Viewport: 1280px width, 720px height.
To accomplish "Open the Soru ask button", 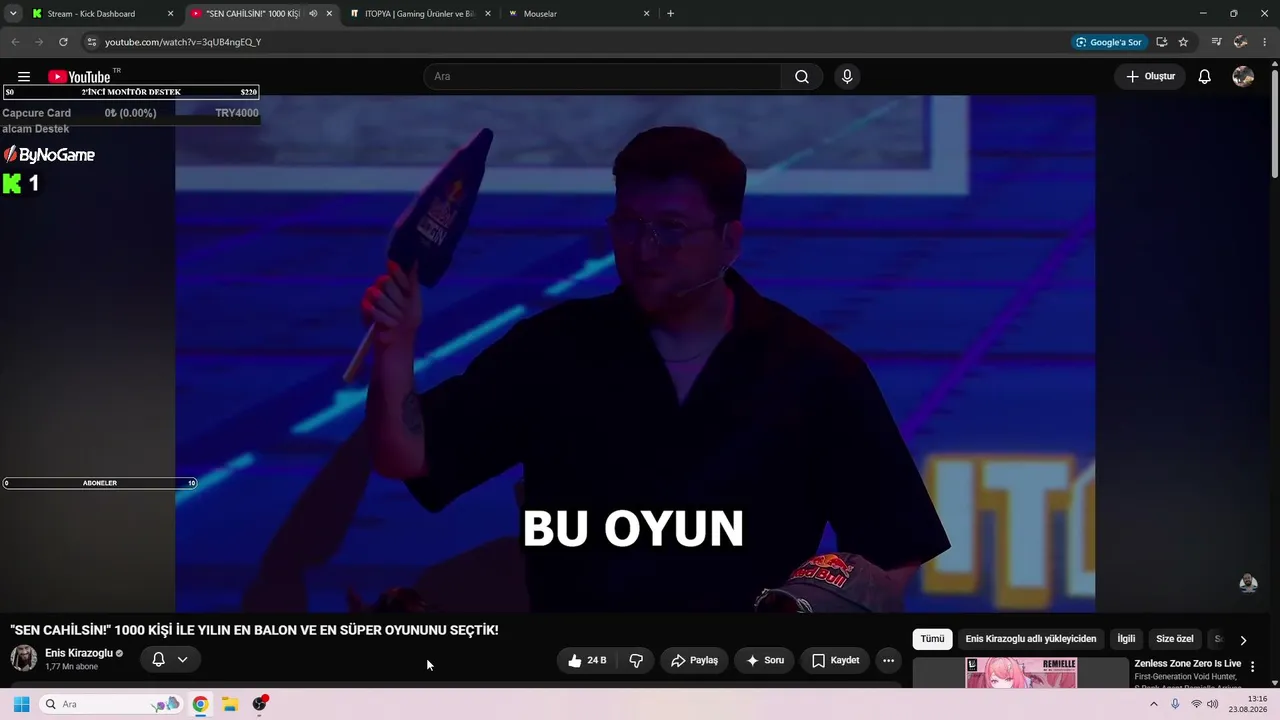I will (x=765, y=660).
